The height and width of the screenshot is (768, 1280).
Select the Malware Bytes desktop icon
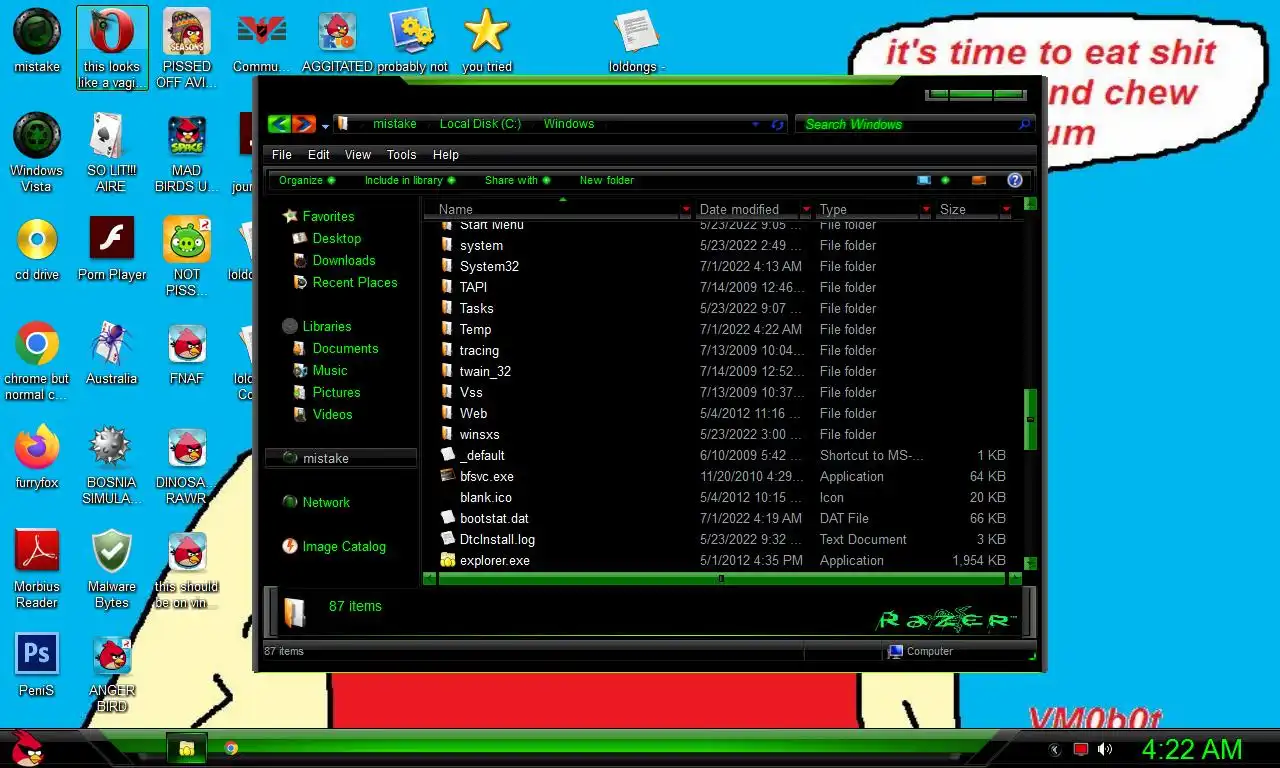click(112, 569)
